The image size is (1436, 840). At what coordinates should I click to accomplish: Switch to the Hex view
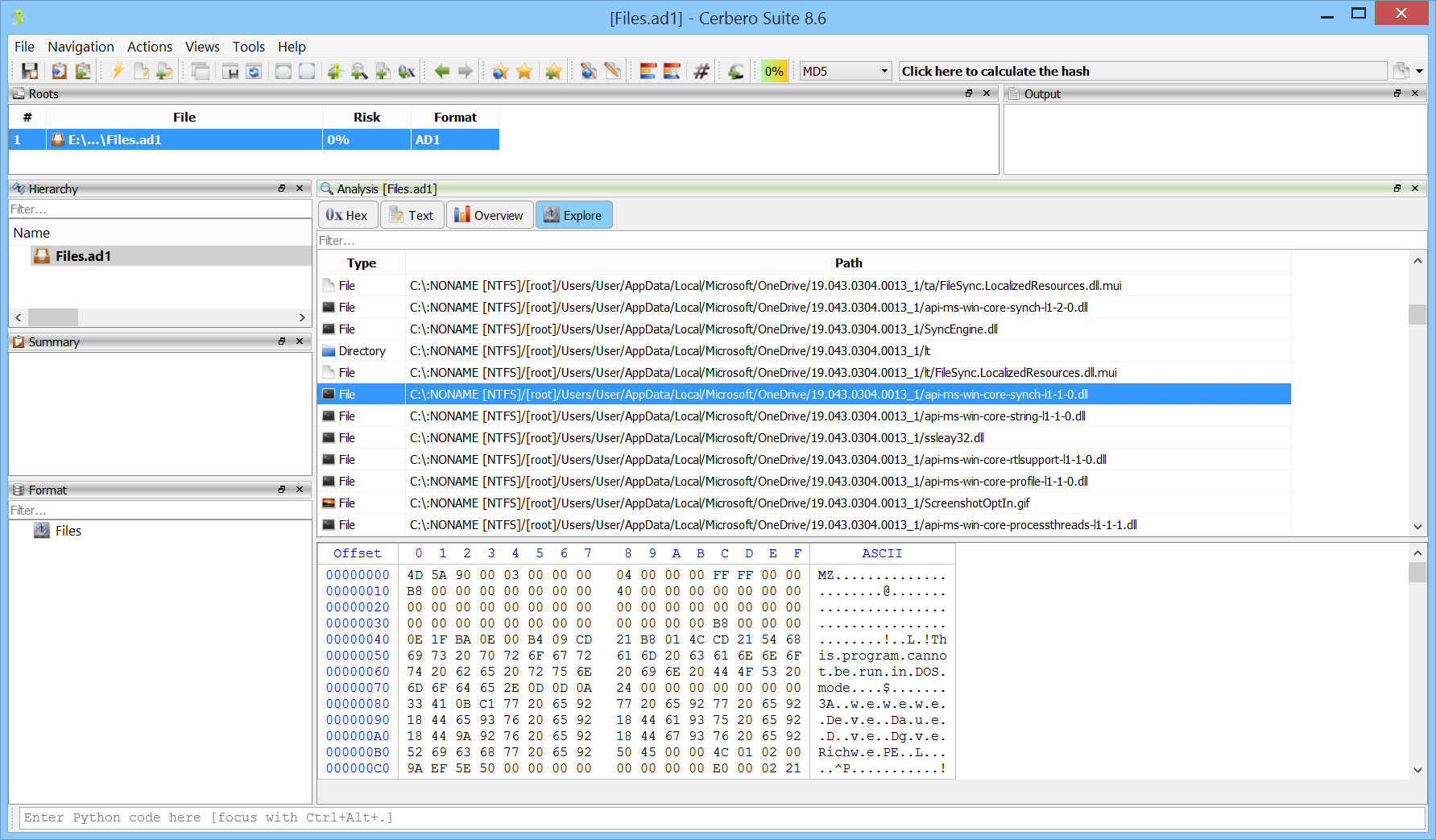(347, 216)
